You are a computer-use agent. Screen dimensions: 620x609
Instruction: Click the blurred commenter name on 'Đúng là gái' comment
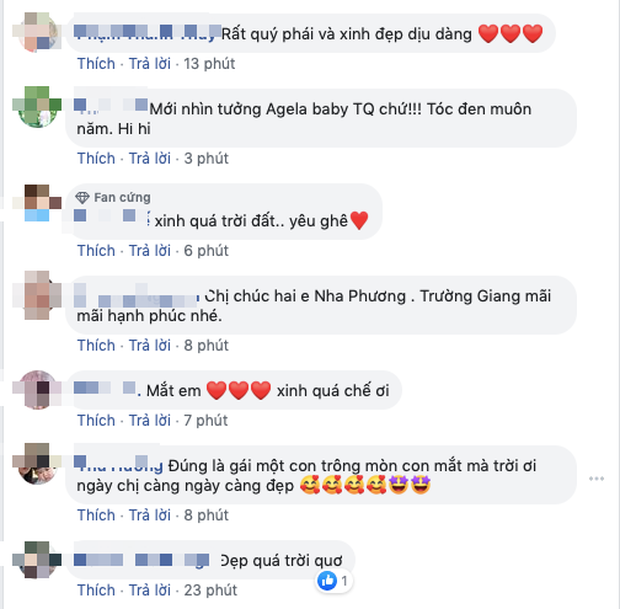point(119,464)
